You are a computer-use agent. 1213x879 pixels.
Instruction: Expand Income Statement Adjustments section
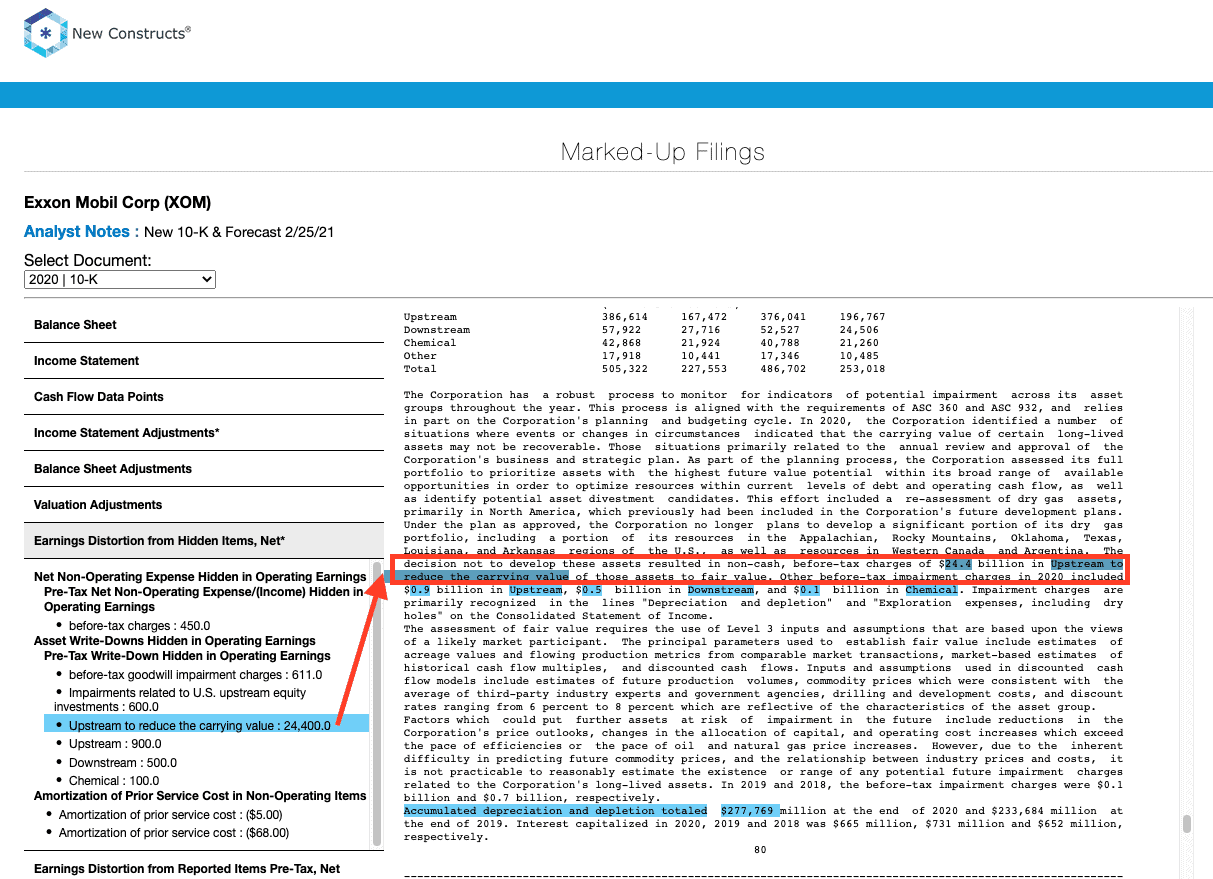tap(204, 433)
